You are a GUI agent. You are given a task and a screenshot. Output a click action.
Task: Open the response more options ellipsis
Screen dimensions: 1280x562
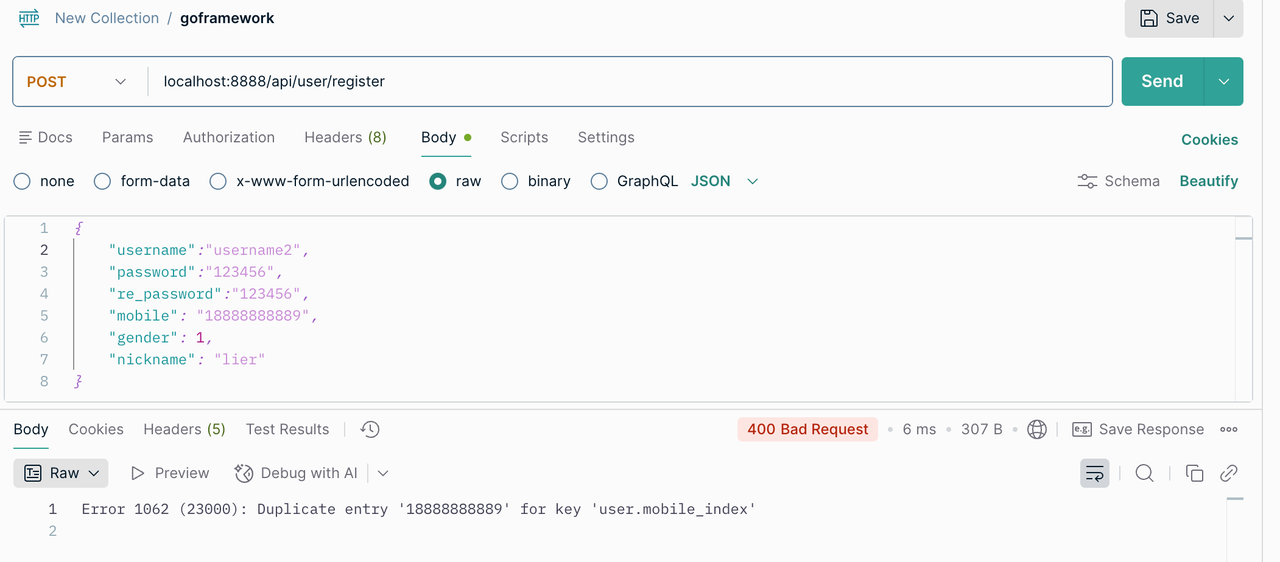(x=1229, y=429)
